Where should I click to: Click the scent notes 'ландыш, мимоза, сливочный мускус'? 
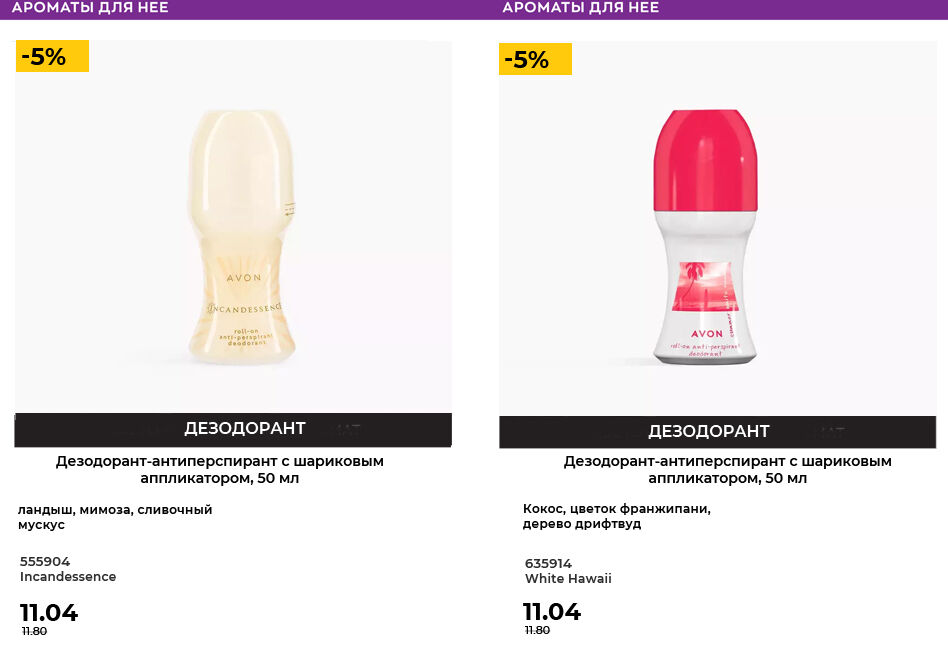(x=115, y=517)
